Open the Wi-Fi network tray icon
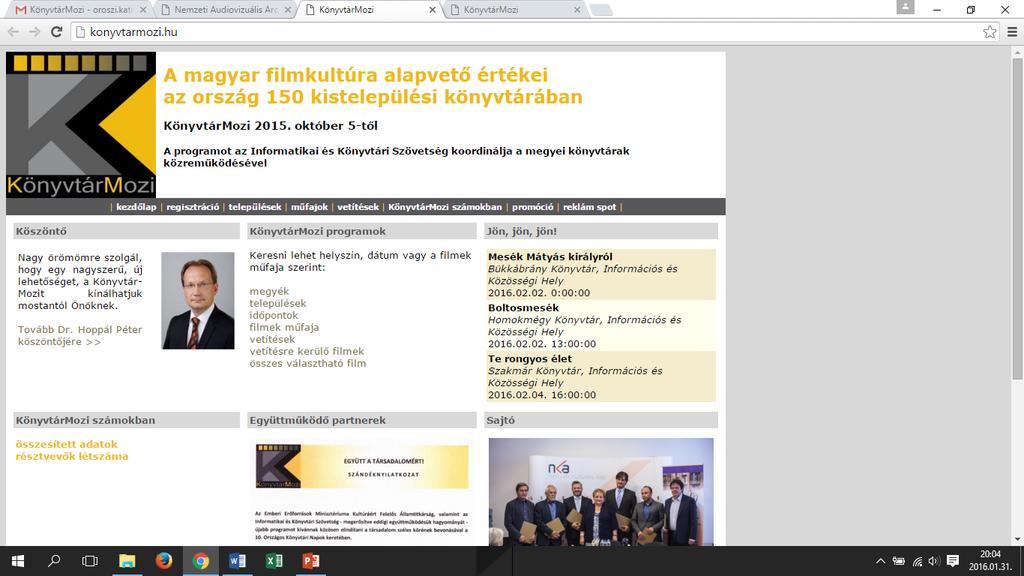The image size is (1024, 576). click(918, 561)
